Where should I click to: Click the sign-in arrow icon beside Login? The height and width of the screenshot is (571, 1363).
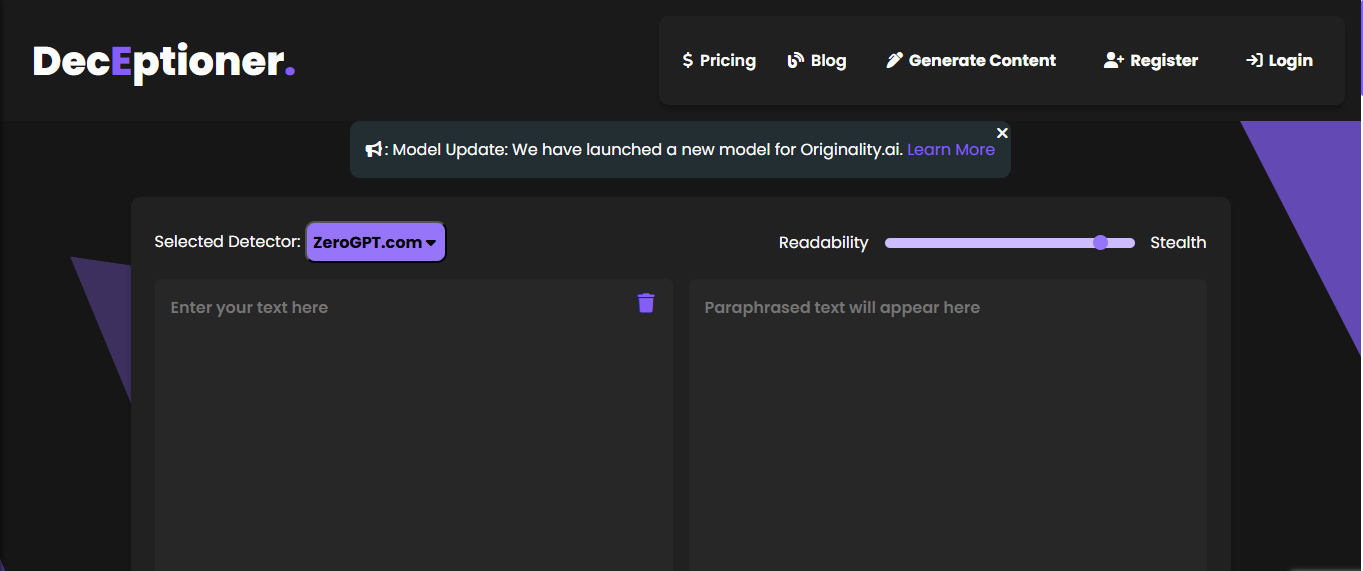tap(1253, 61)
